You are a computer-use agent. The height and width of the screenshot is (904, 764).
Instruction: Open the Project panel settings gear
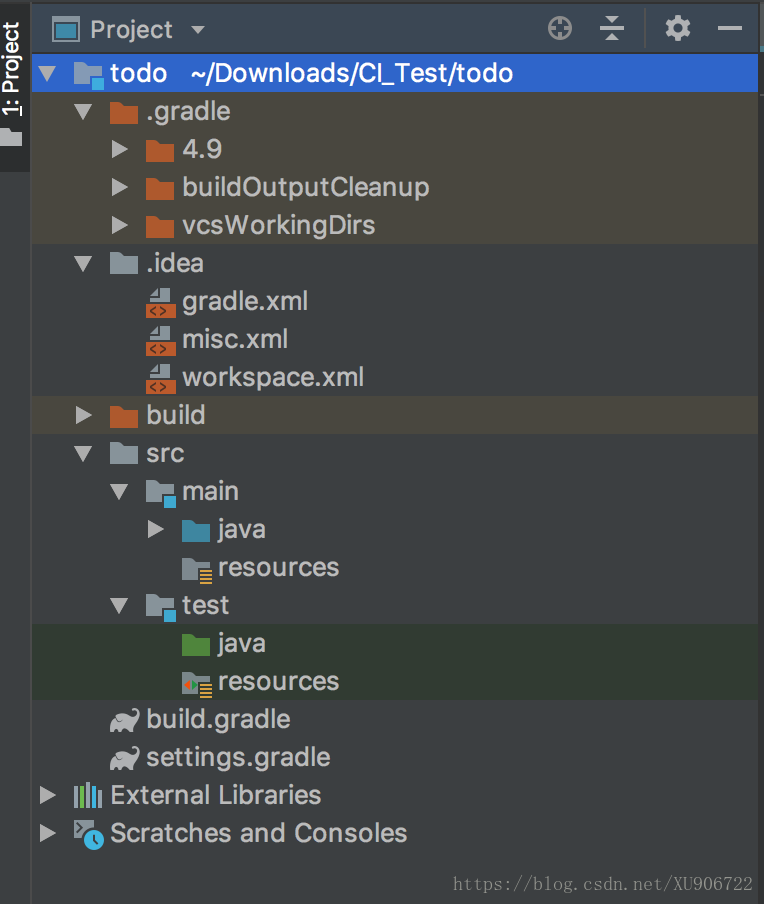[x=678, y=28]
